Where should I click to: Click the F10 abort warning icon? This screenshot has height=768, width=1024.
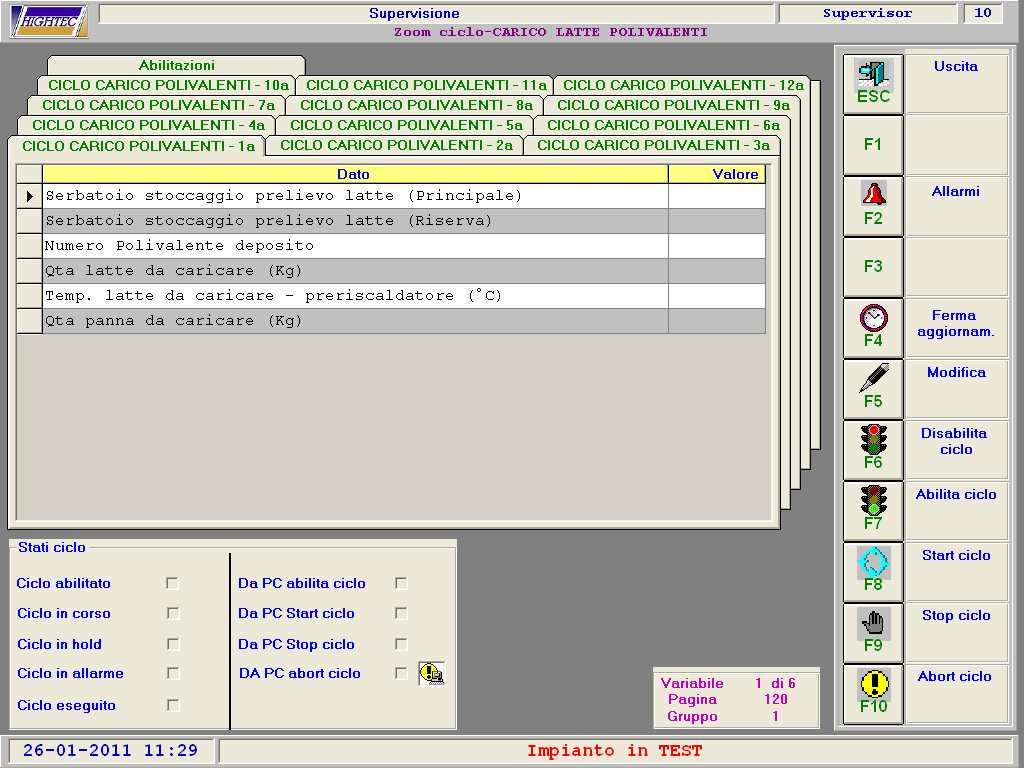point(874,684)
